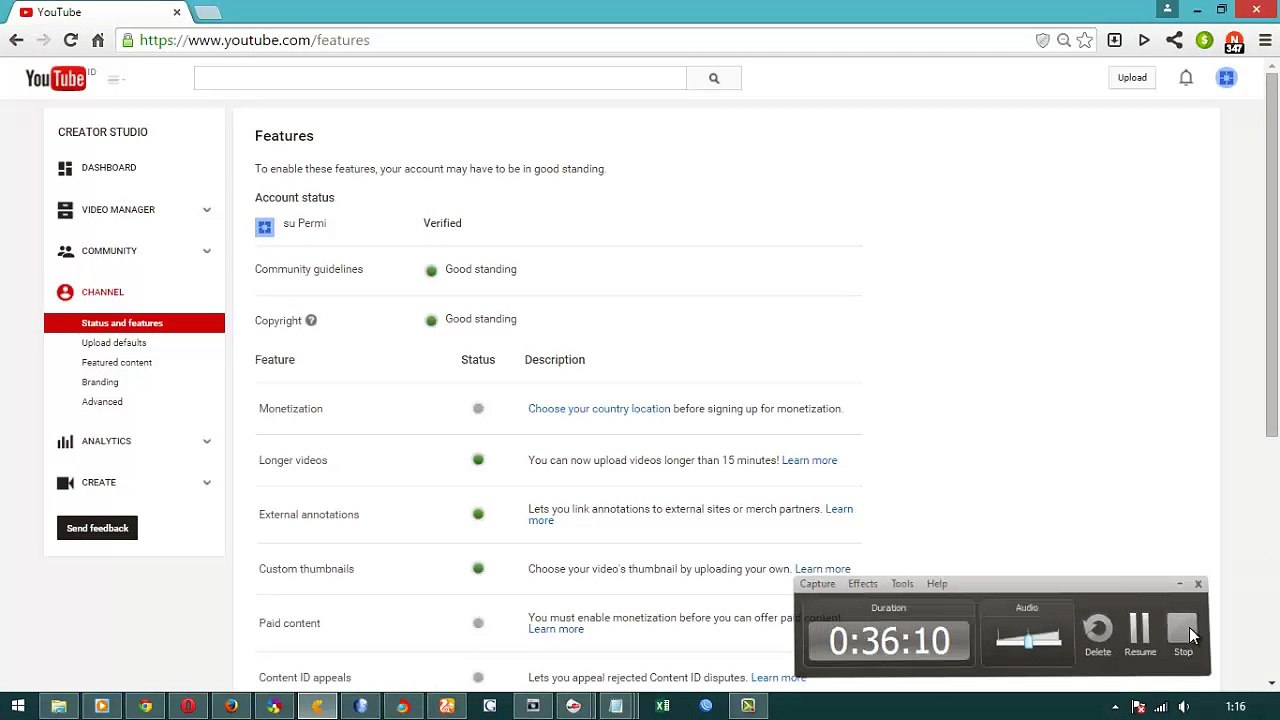Expand the Community section
This screenshot has height=720, width=1280.
click(x=207, y=251)
